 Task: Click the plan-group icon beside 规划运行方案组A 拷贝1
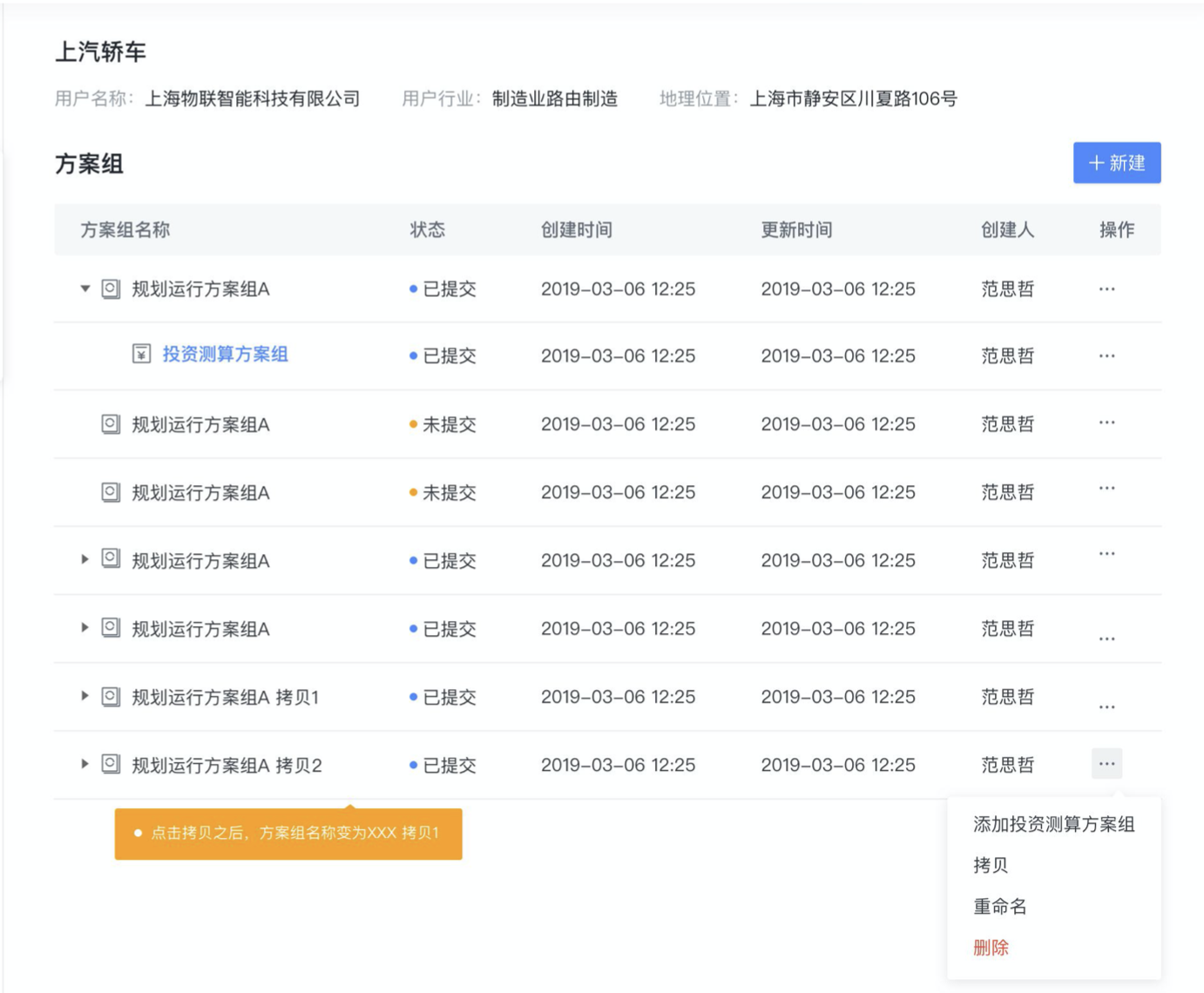click(x=111, y=696)
